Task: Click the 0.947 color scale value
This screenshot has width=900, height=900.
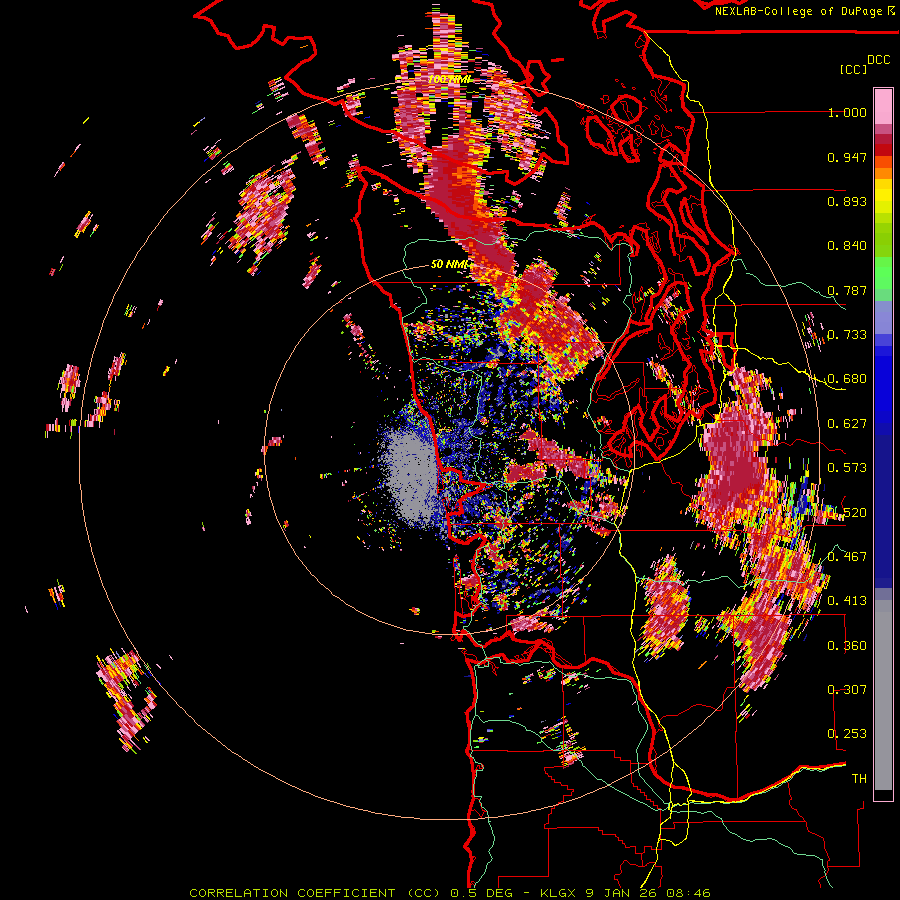Action: click(x=847, y=157)
